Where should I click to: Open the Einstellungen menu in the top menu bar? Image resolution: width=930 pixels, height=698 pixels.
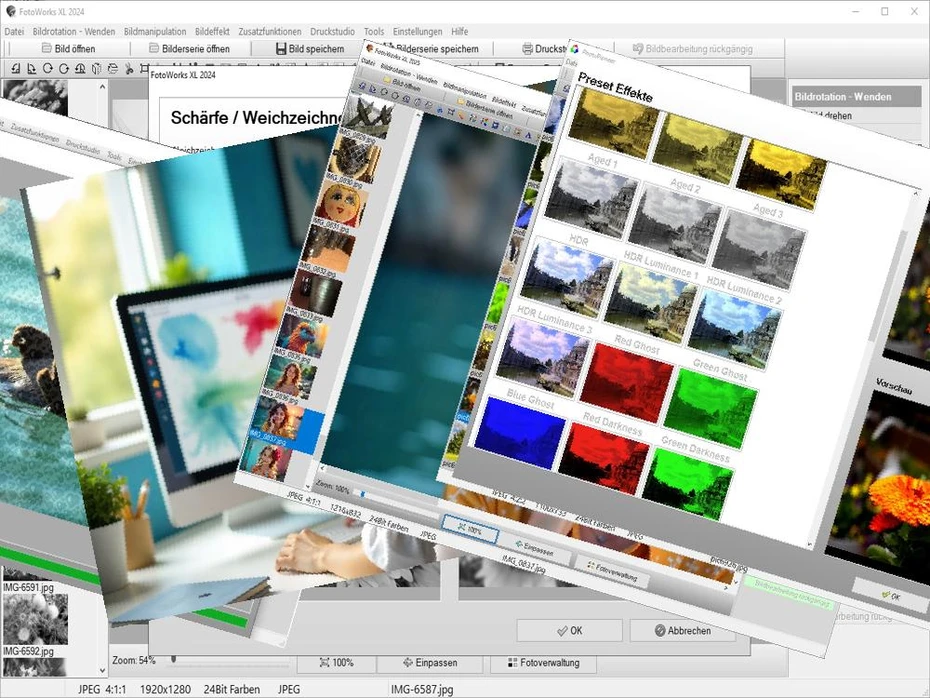tap(417, 32)
